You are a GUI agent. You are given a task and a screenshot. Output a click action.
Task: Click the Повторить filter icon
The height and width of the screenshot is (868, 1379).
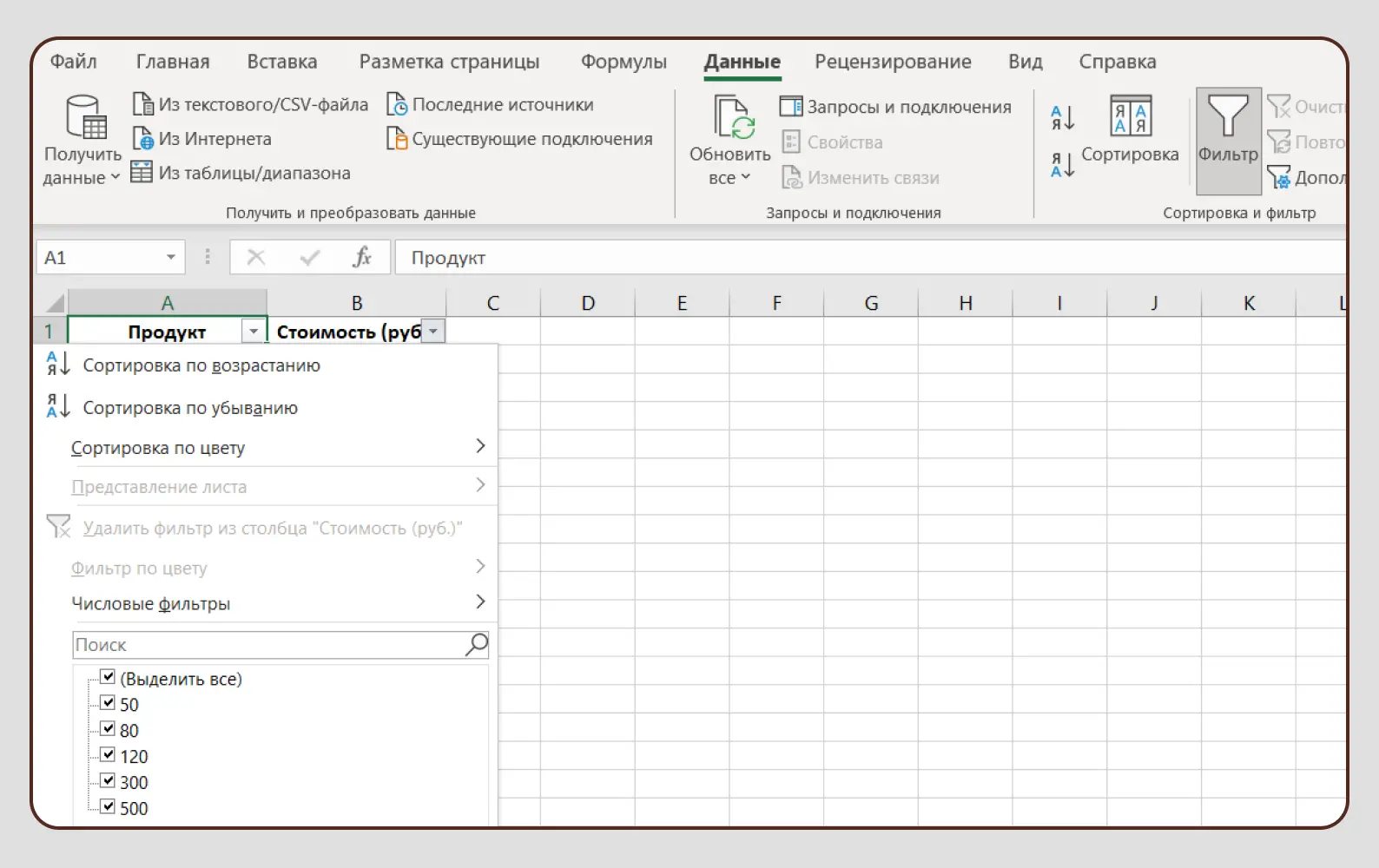point(1278,141)
